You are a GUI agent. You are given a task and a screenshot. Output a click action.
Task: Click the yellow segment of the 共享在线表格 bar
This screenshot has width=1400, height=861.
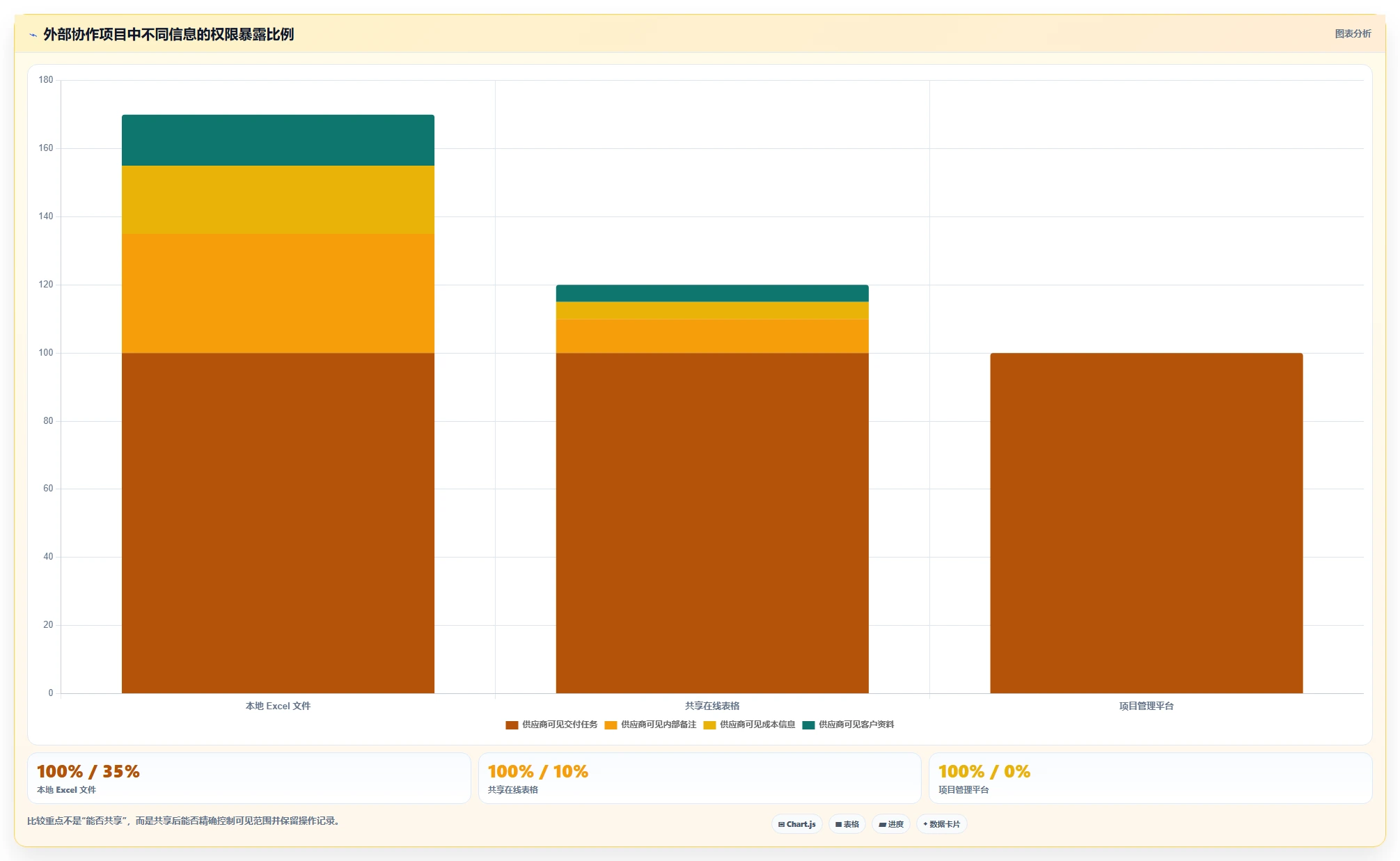712,310
